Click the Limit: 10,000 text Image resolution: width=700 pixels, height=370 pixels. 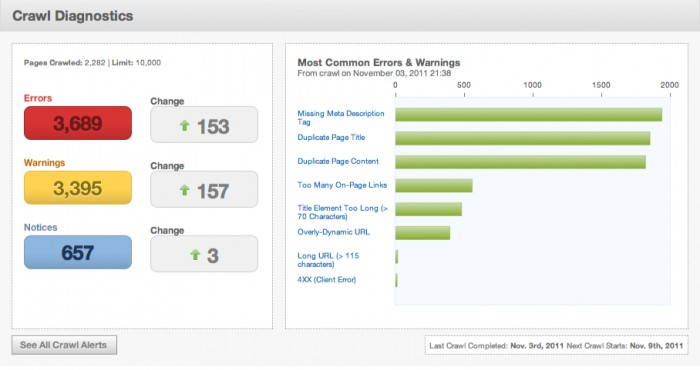136,62
